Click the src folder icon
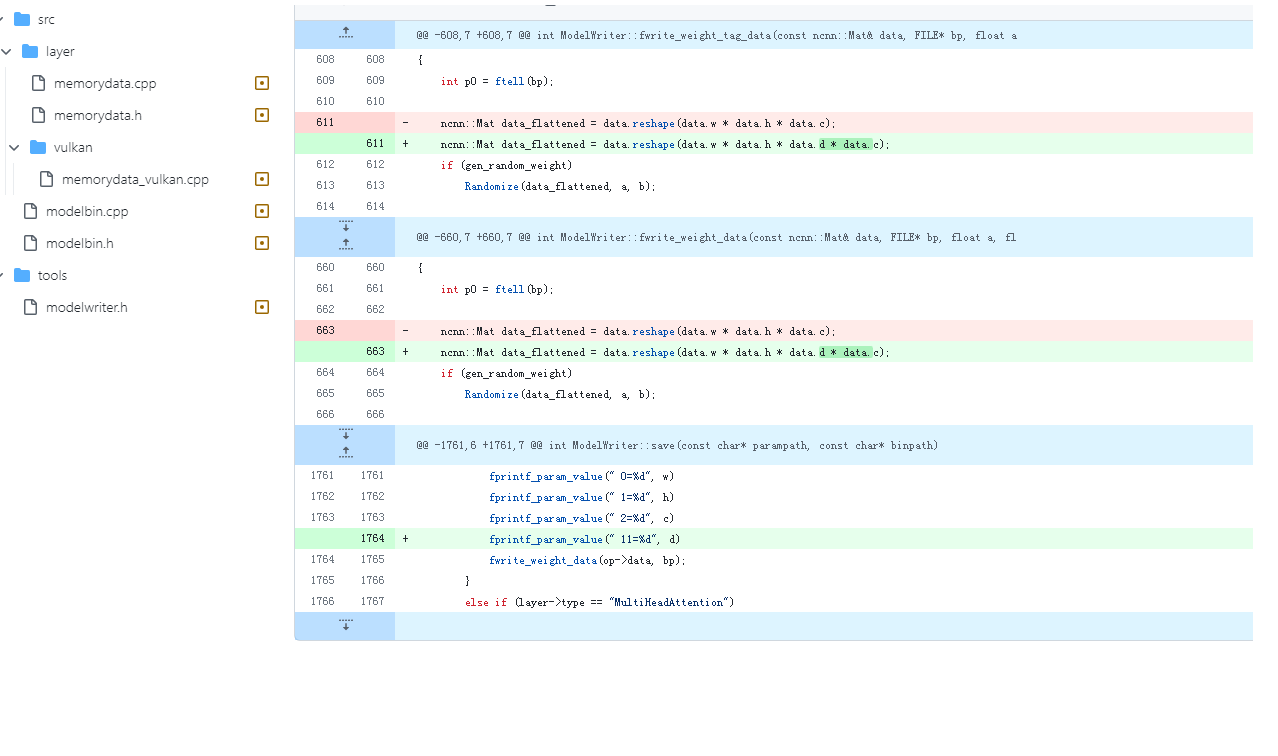 22,19
